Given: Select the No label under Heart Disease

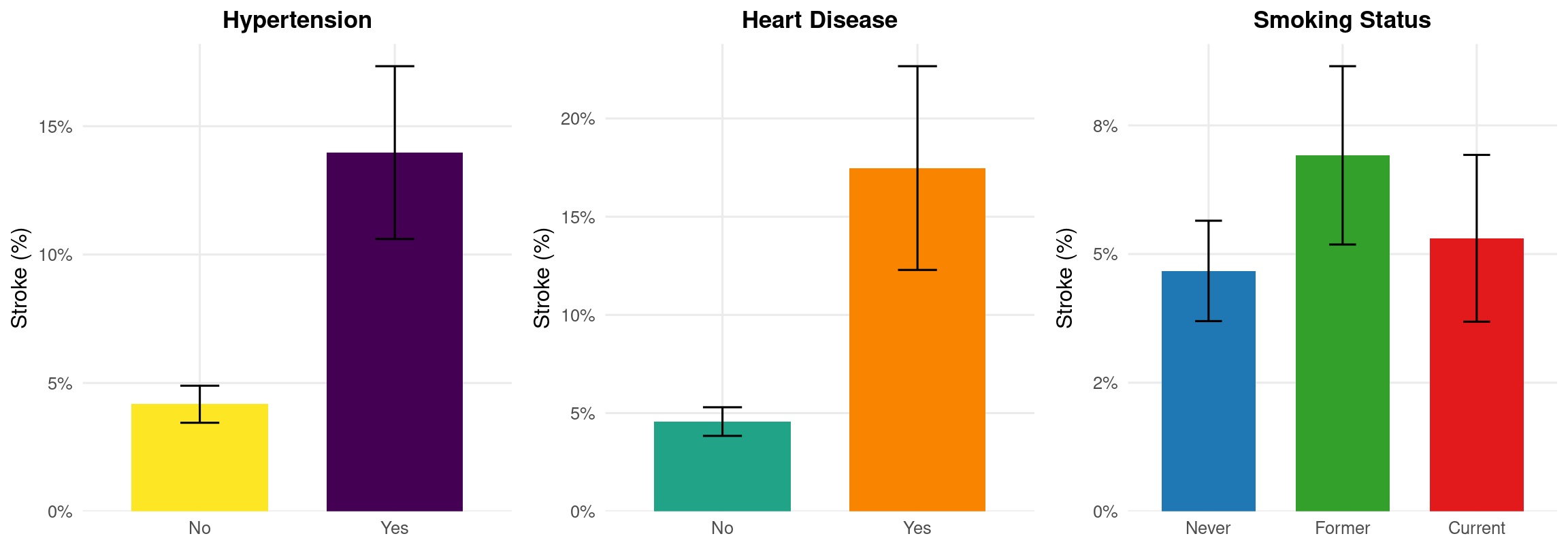Looking at the screenshot, I should [x=722, y=528].
